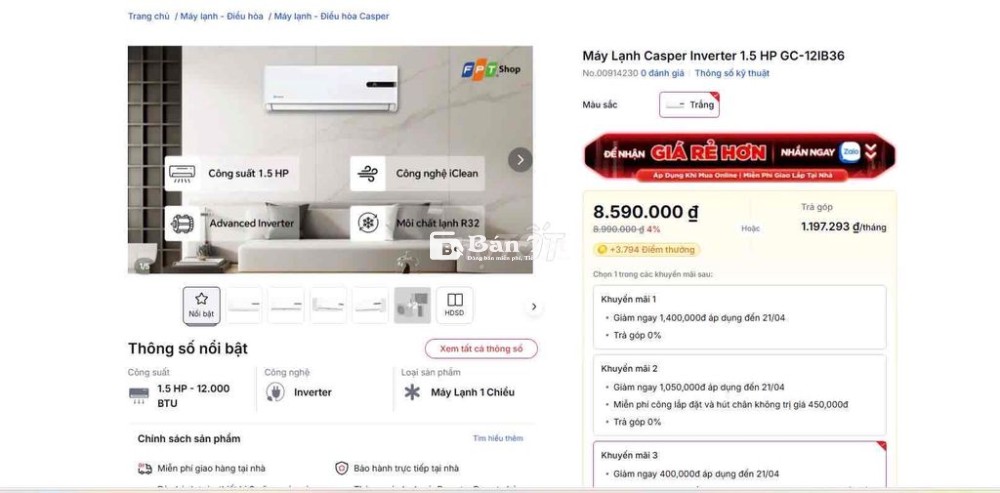Click the next image arrow on product photo

pos(520,160)
